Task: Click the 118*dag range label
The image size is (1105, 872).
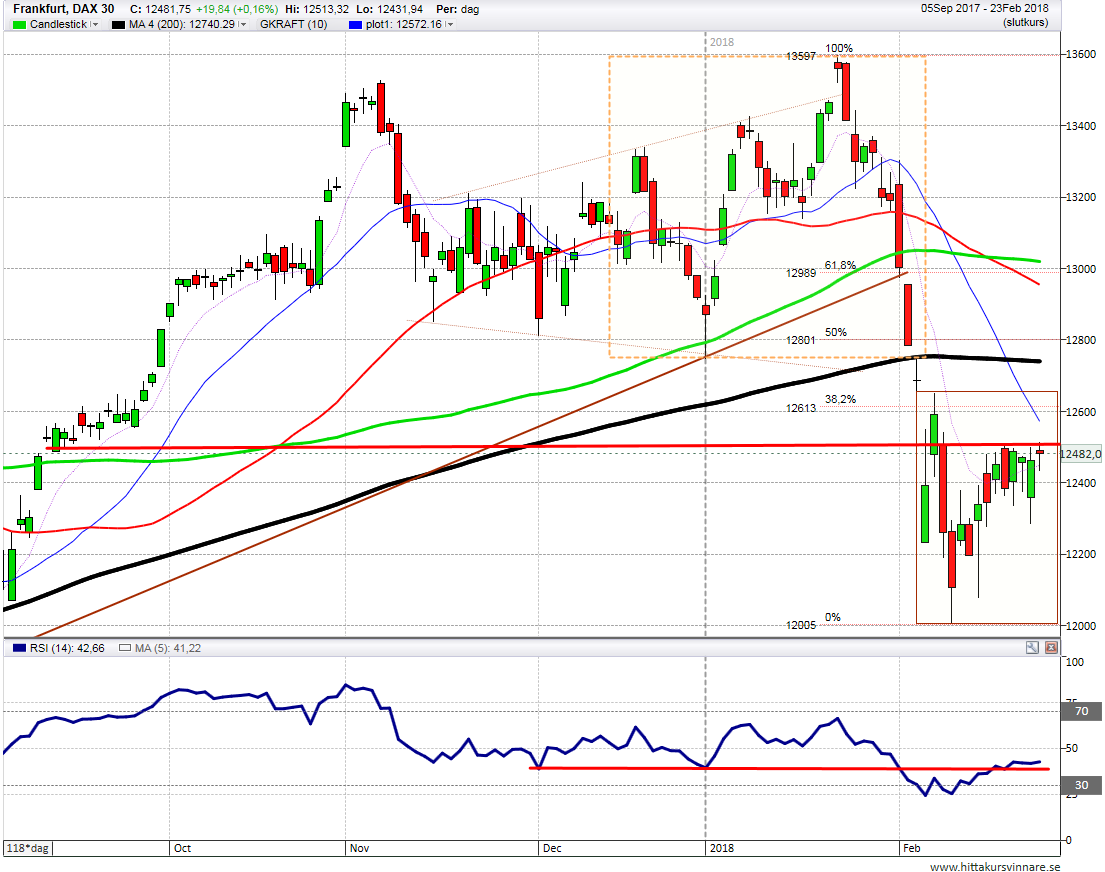Action: (x=27, y=848)
